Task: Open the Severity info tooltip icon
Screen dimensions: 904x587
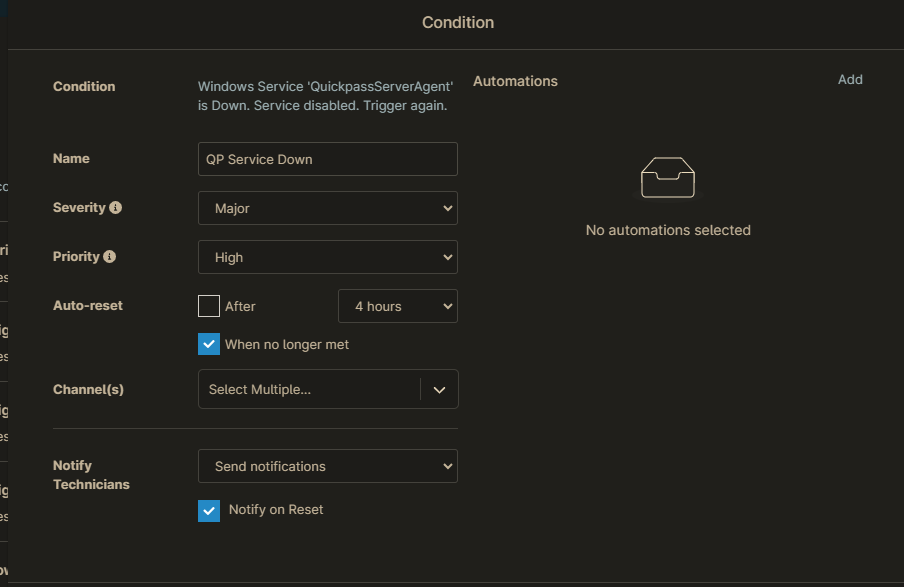Action: pyautogui.click(x=113, y=207)
